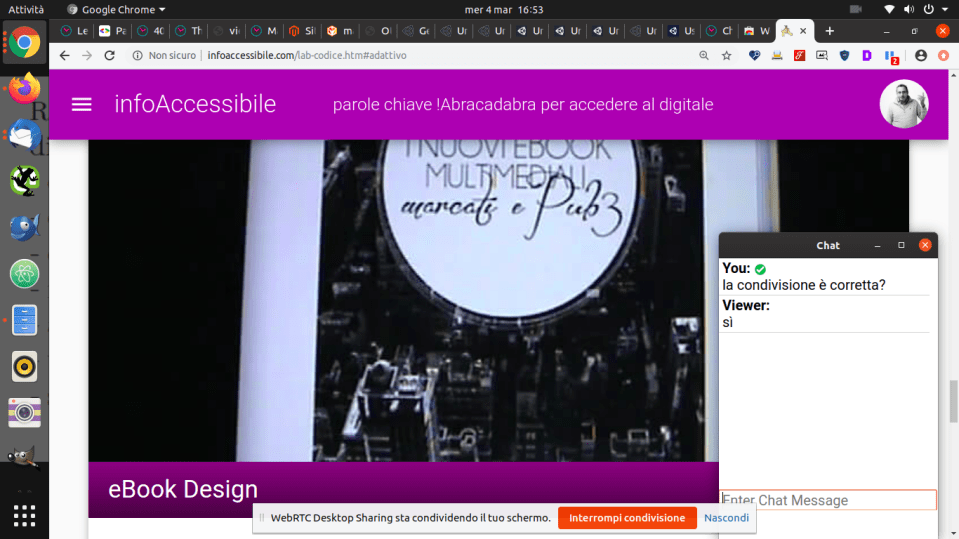The width and height of the screenshot is (959, 539).
Task: Open a new browser tab
Action: pos(829,31)
